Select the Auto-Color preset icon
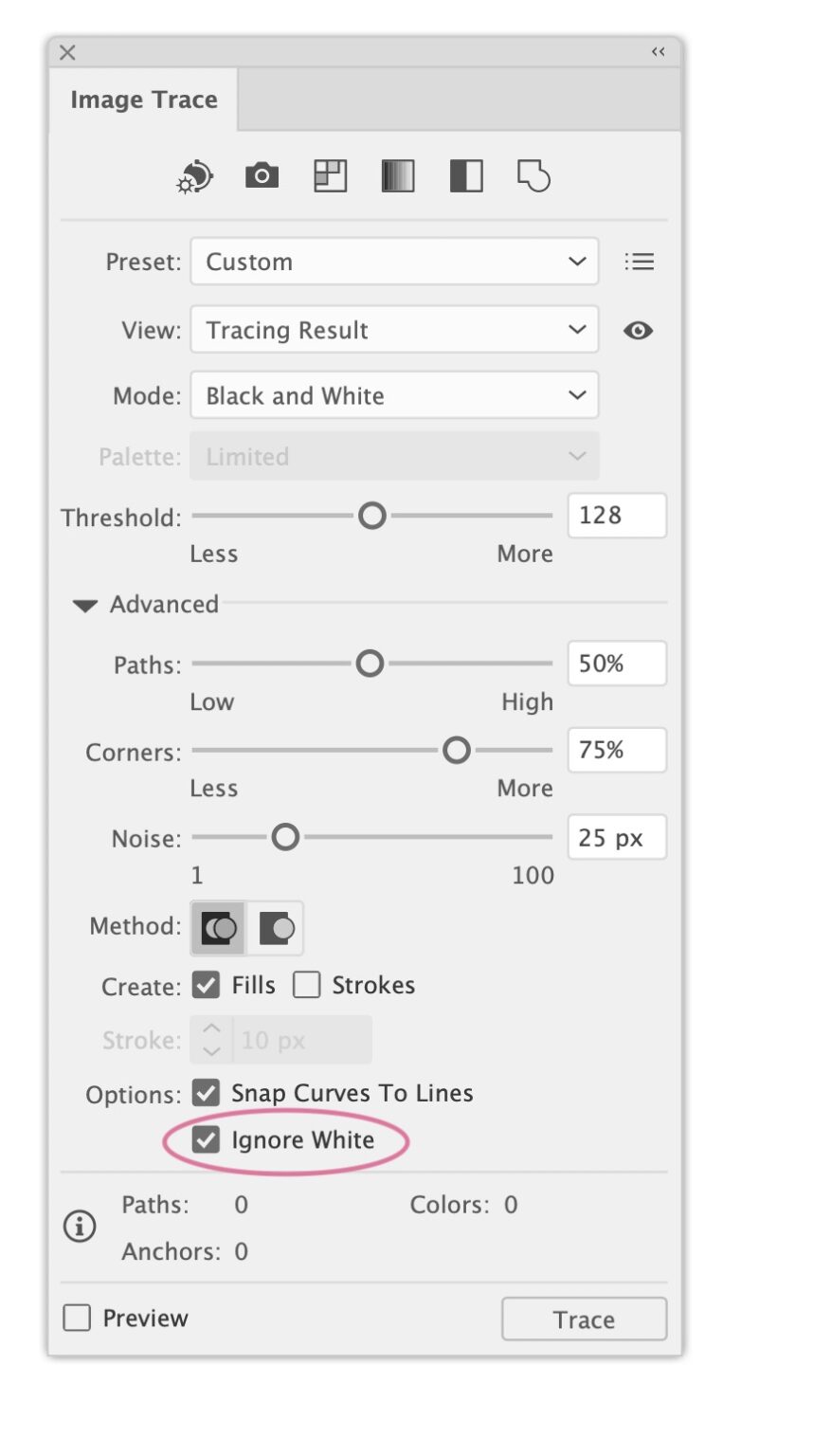The image size is (831, 1456). 195,176
